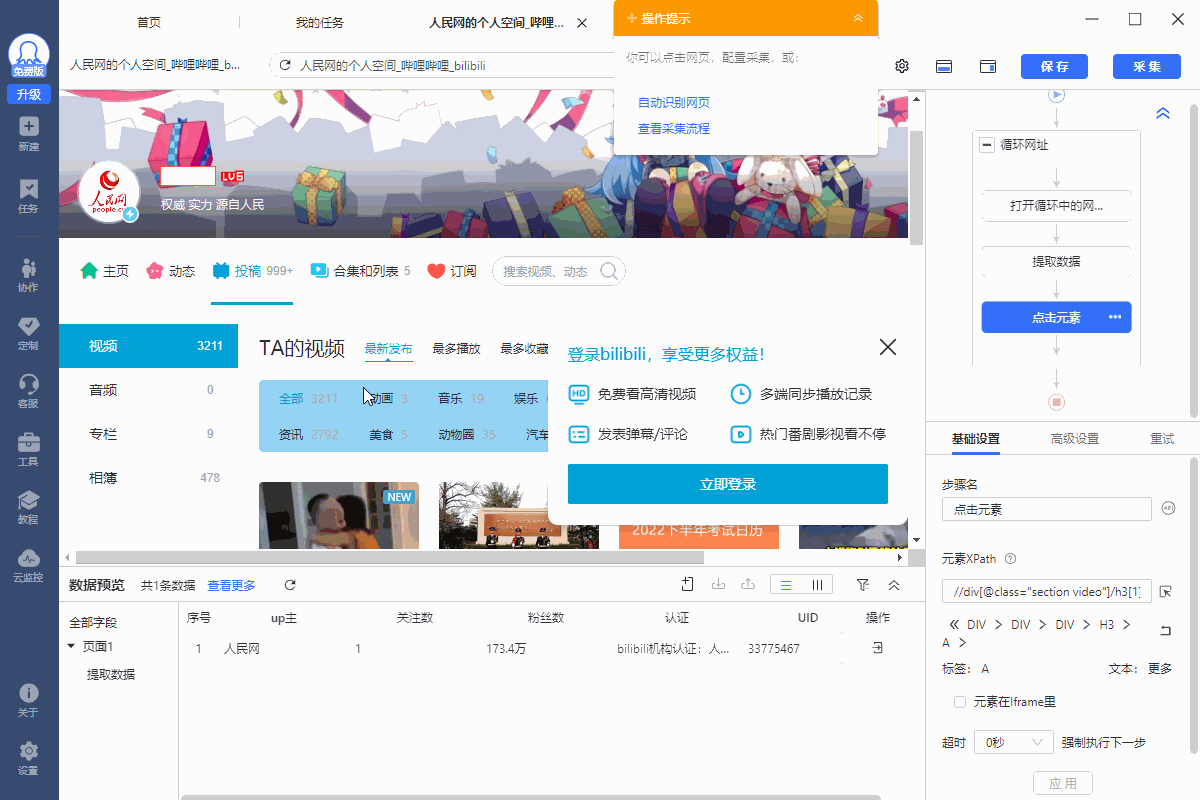The width and height of the screenshot is (1200, 800).
Task: Reload the page with the address bar refresh icon
Action: (285, 66)
